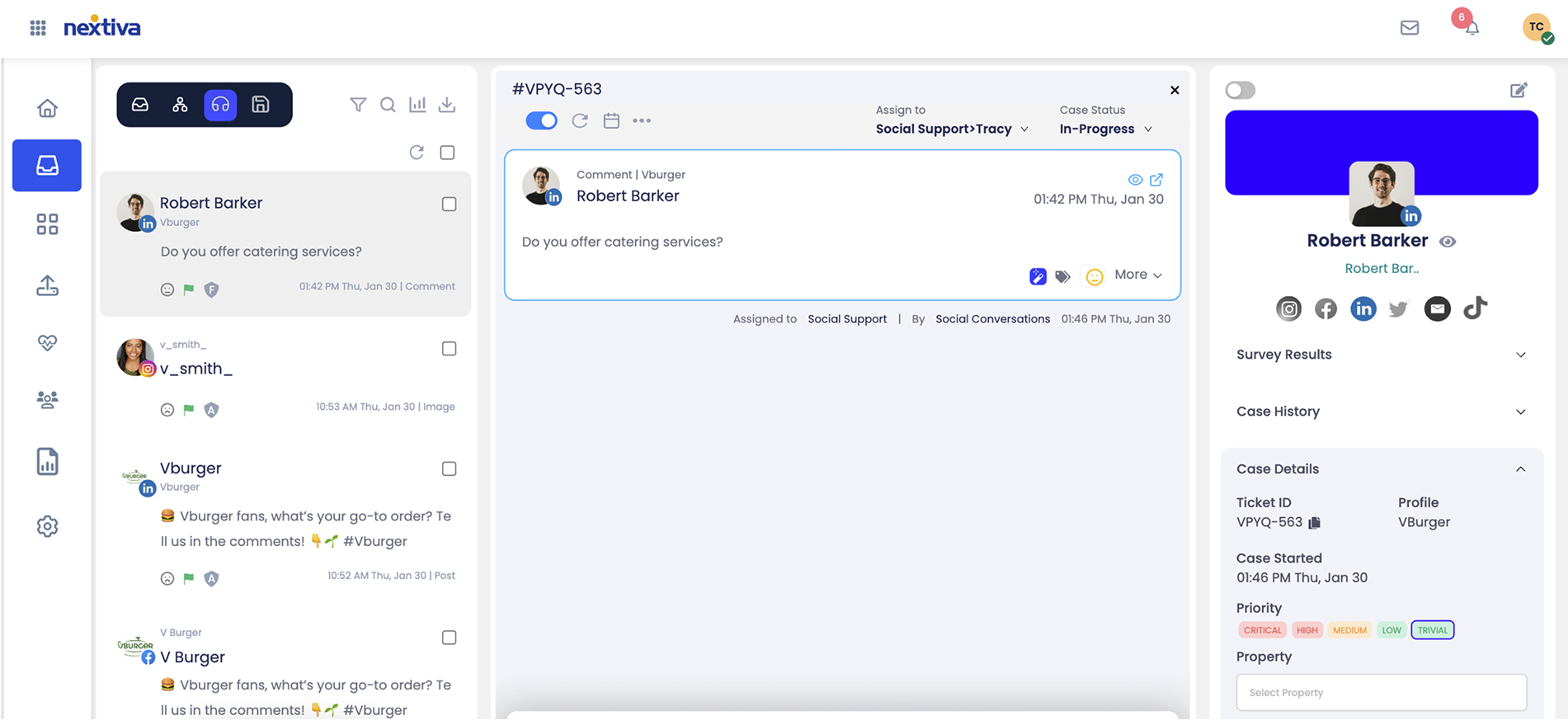Click the download icon in inbox toolbar
The height and width of the screenshot is (720, 1568).
tap(447, 105)
